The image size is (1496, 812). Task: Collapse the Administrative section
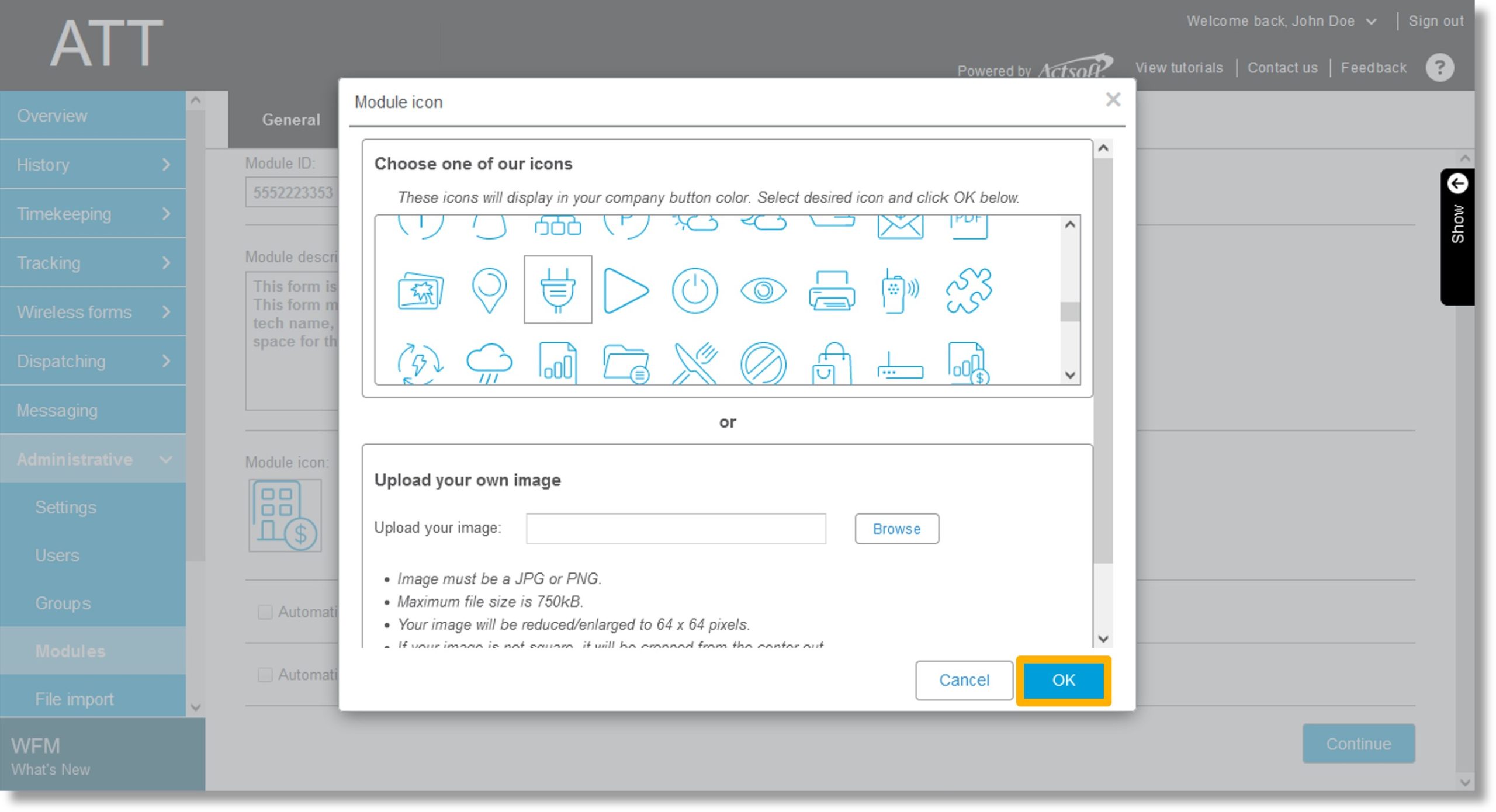pos(93,459)
